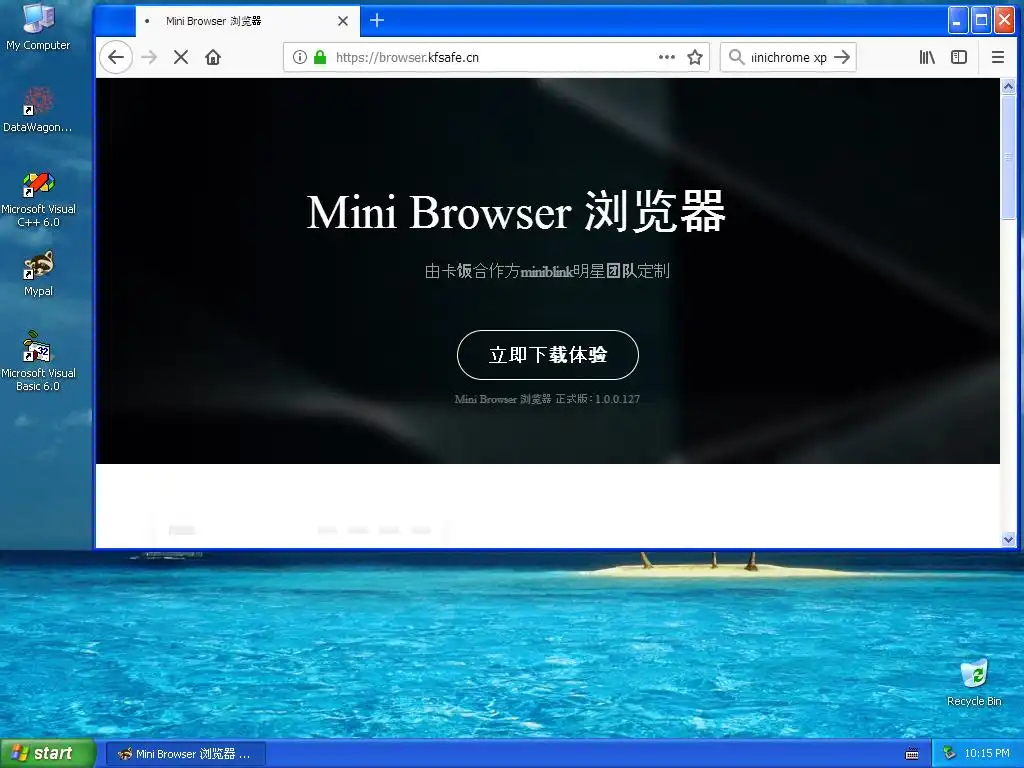The image size is (1024, 768).
Task: Click the forward navigation arrow
Action: [x=149, y=57]
